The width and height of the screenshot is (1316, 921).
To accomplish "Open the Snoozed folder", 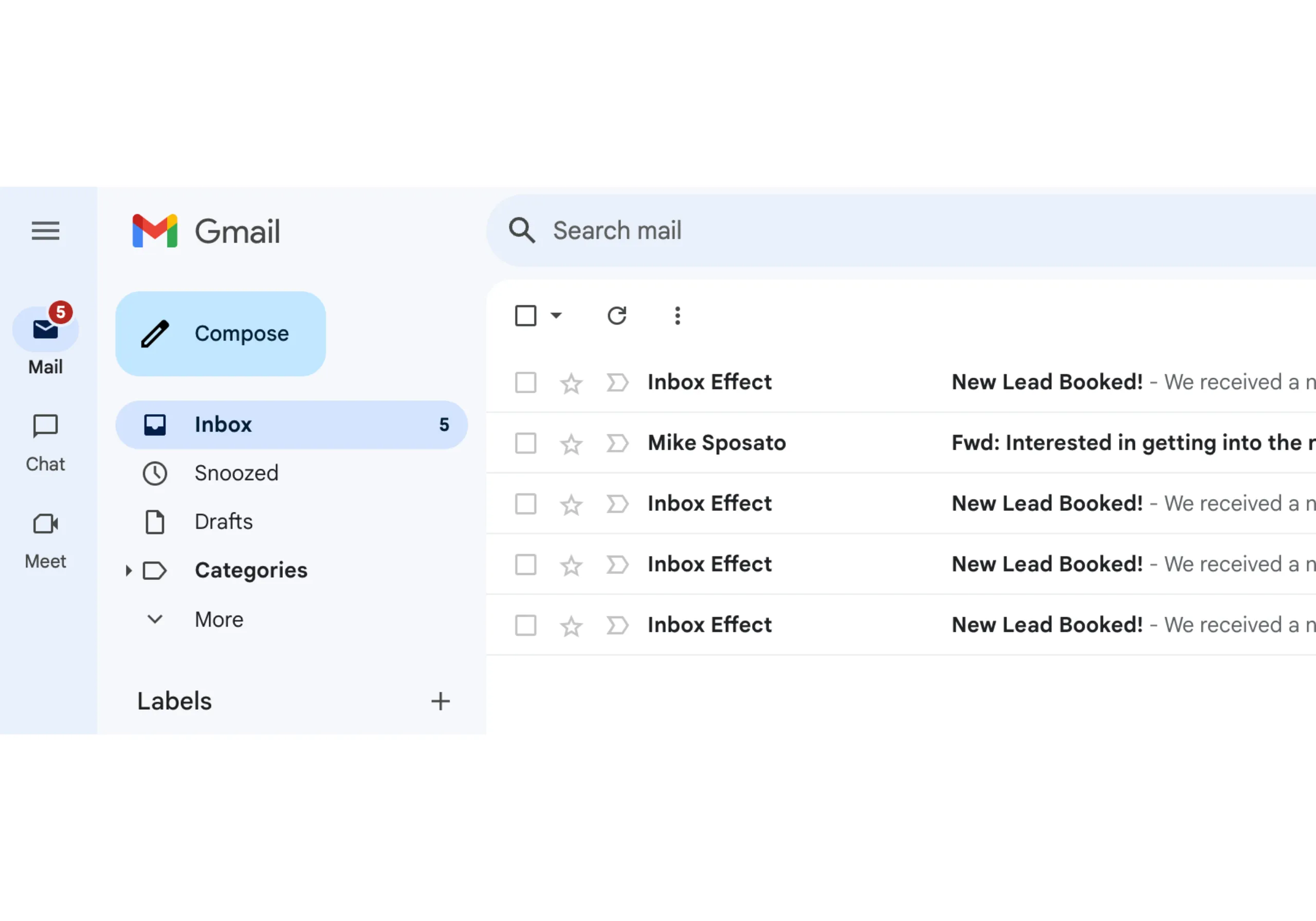I will coord(236,473).
